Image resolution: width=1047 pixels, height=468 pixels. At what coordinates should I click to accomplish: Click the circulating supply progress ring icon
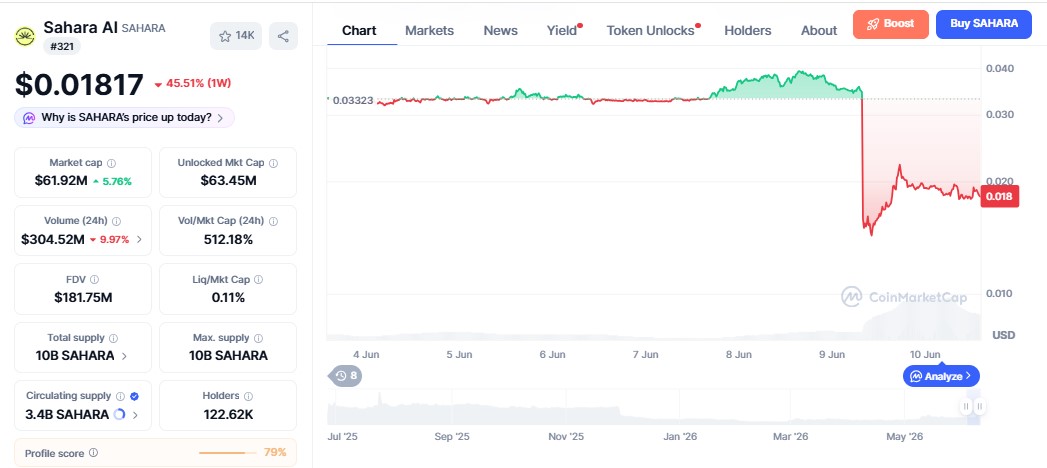120,415
